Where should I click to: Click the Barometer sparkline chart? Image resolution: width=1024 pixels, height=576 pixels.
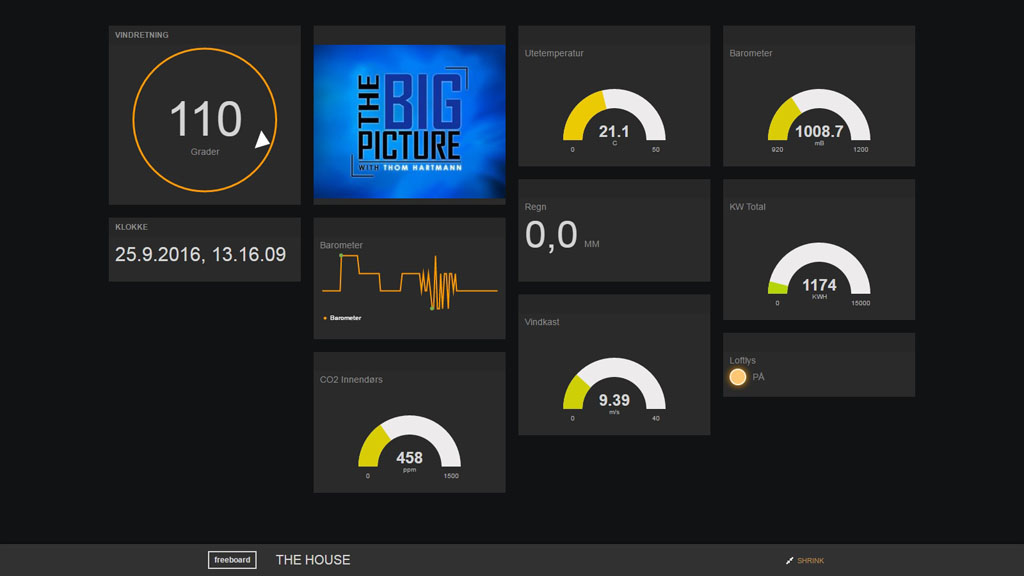point(409,281)
